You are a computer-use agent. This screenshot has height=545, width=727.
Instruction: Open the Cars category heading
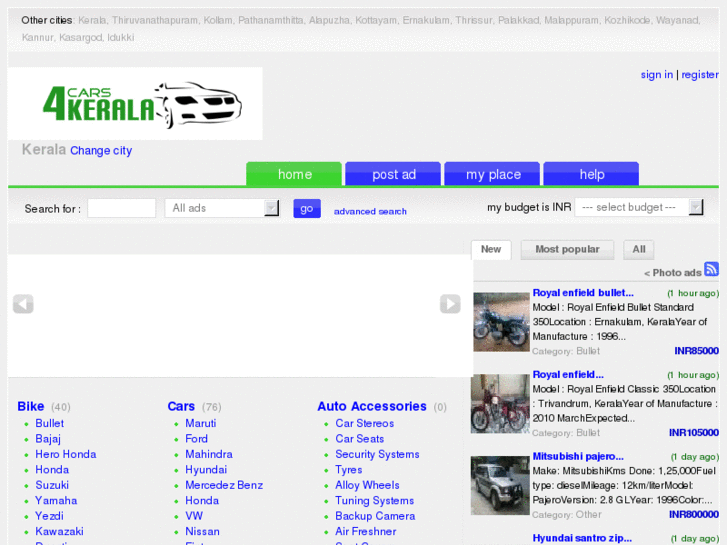click(x=181, y=406)
